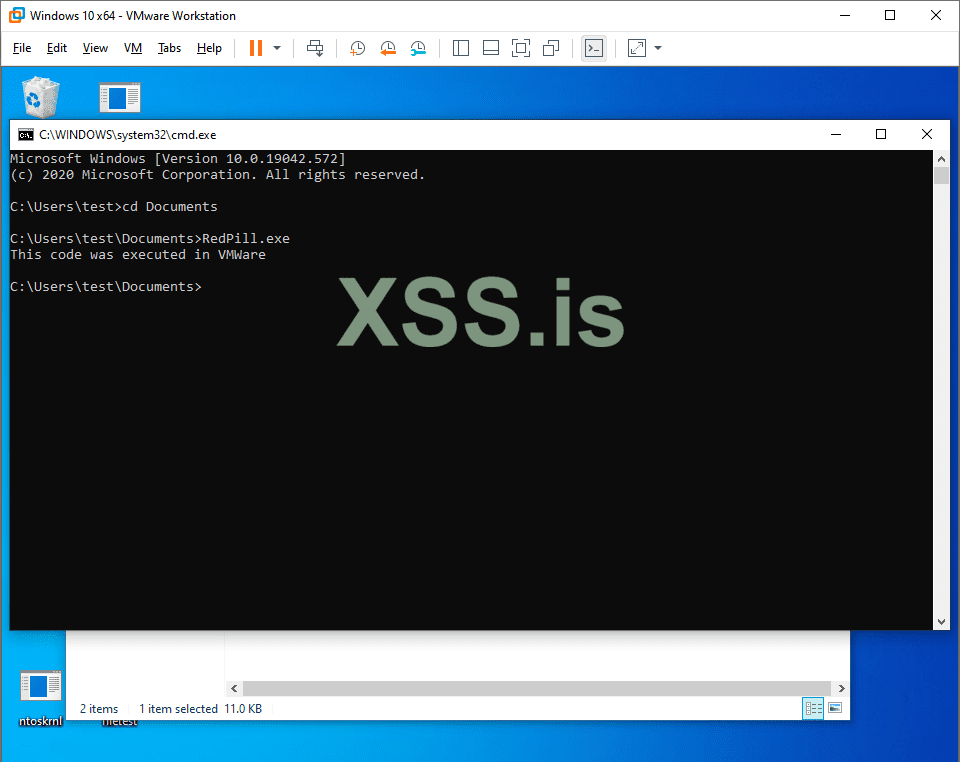Open the VM menu

click(132, 48)
